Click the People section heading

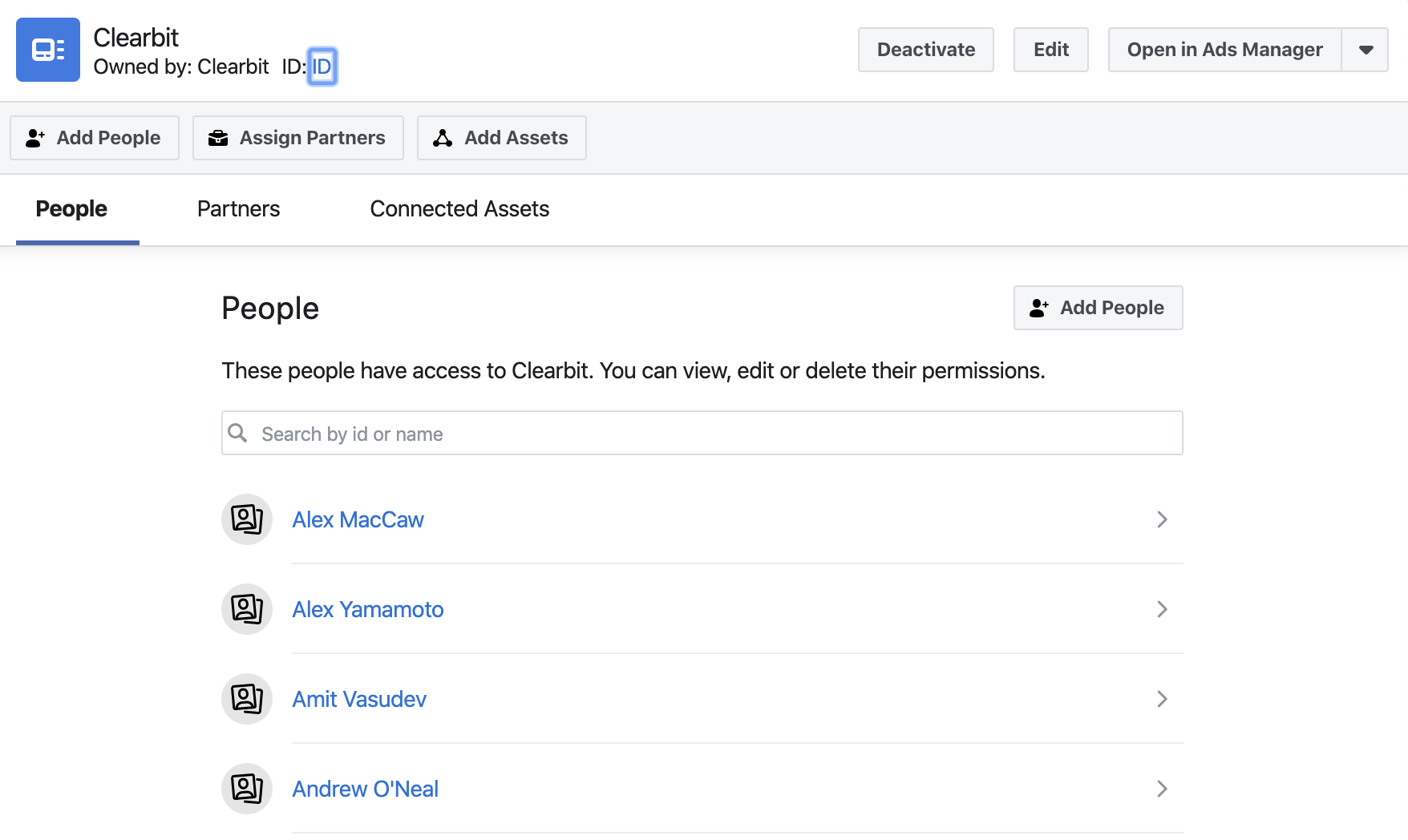(x=270, y=308)
